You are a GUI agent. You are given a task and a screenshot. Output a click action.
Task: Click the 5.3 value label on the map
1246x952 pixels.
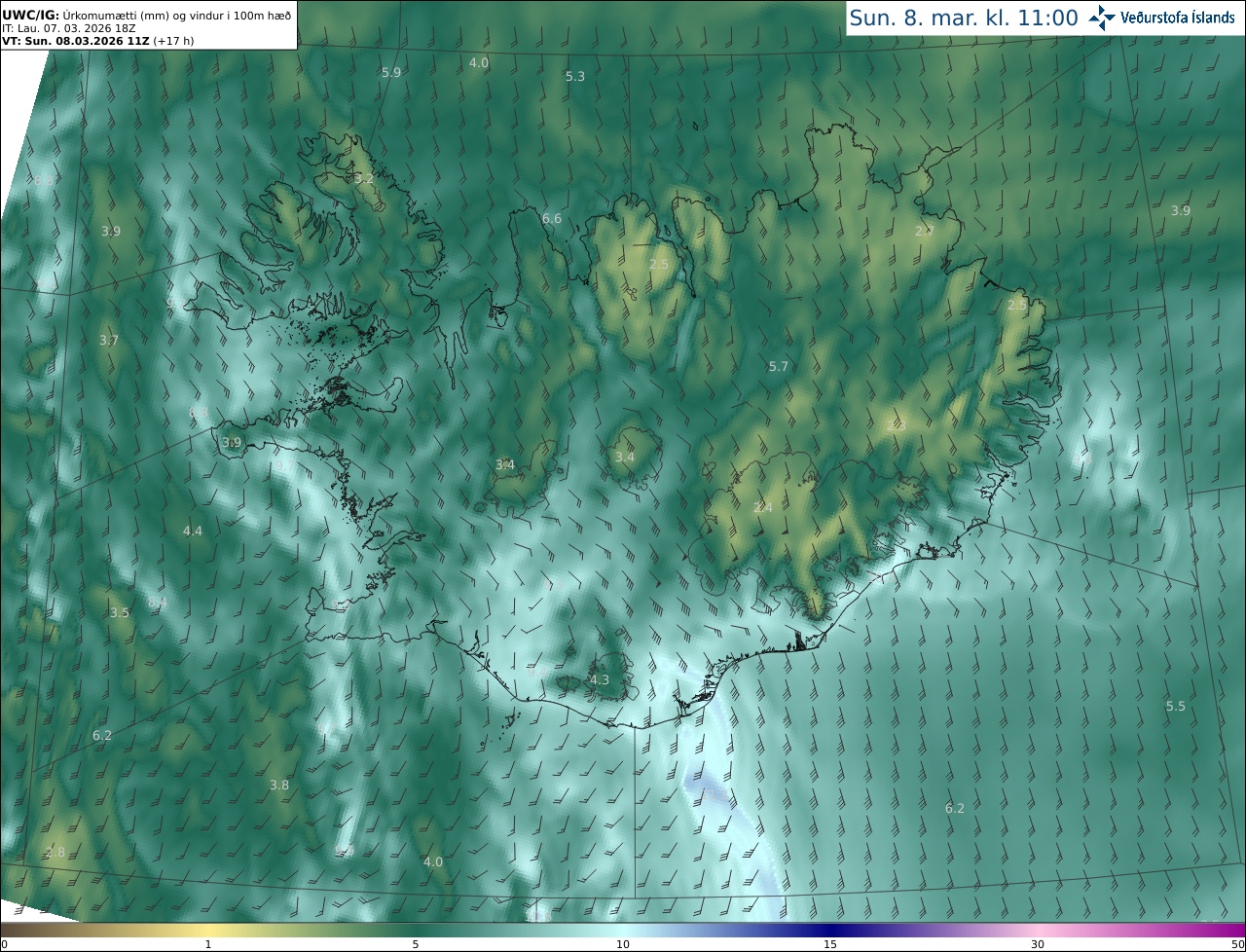575,77
